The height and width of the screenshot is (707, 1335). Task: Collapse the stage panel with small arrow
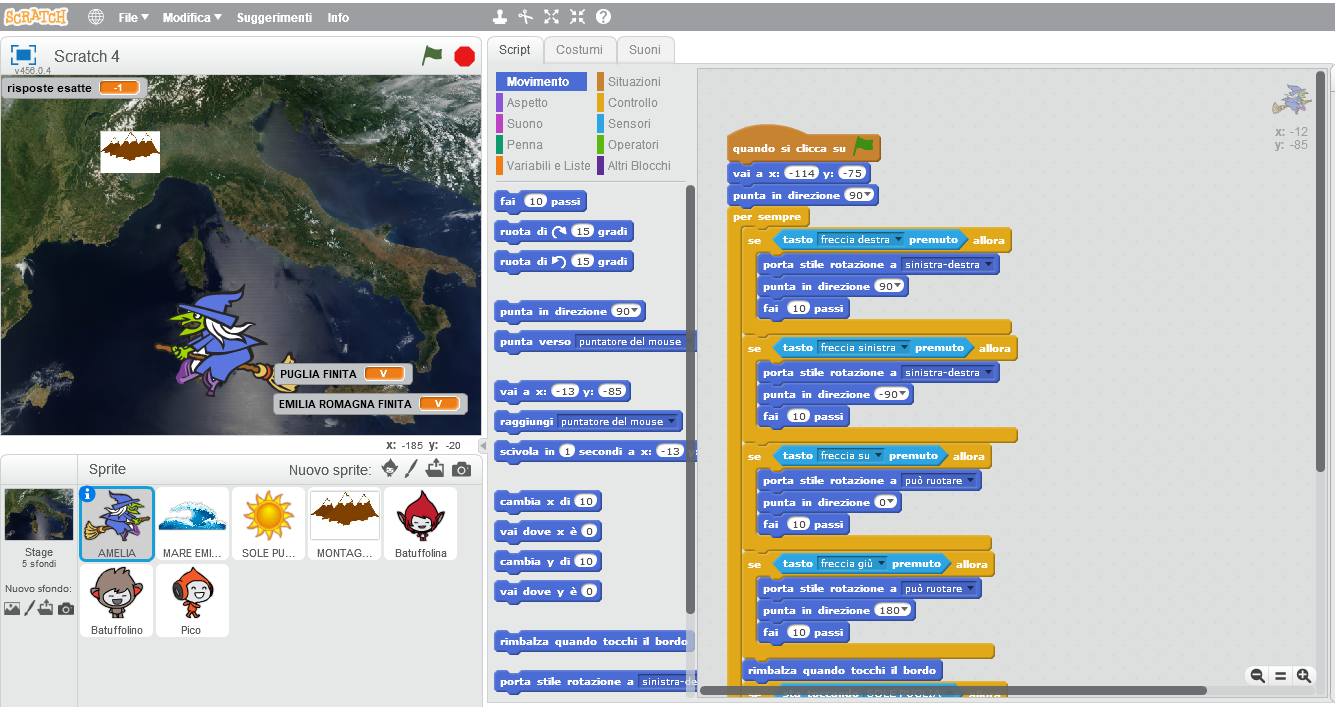coord(482,445)
